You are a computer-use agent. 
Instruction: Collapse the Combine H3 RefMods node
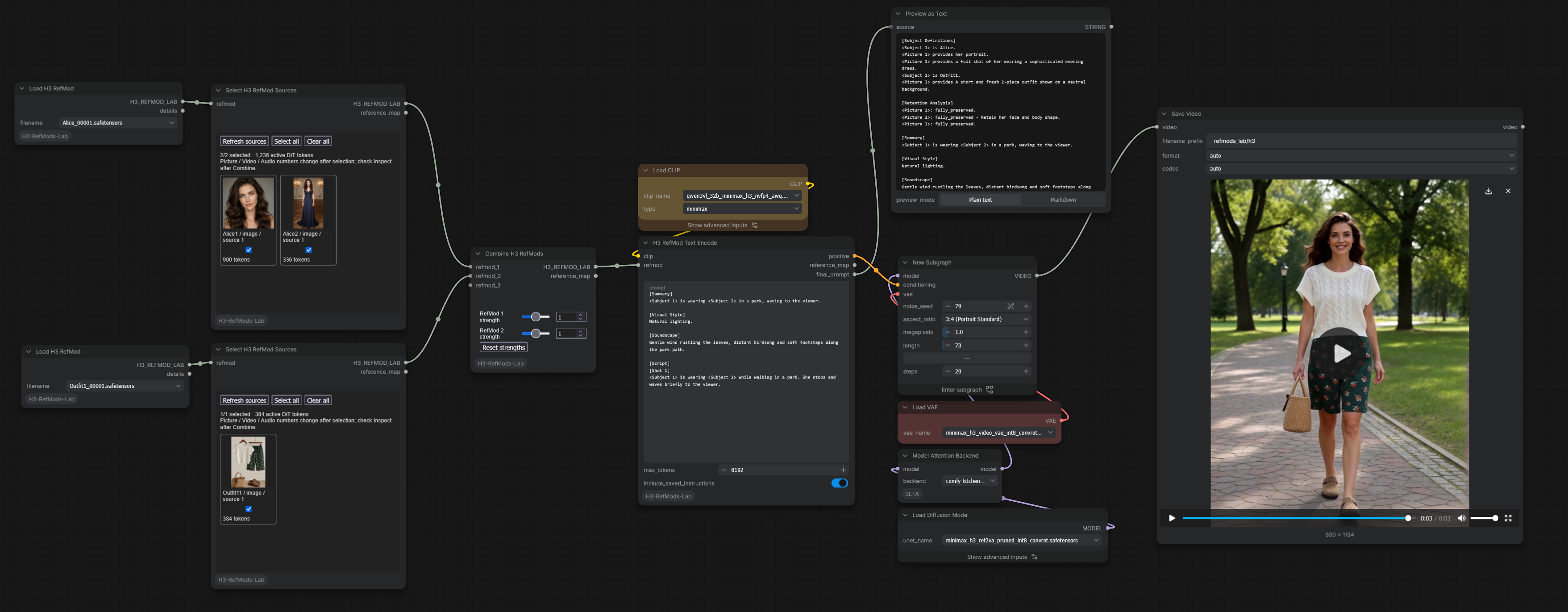point(478,254)
